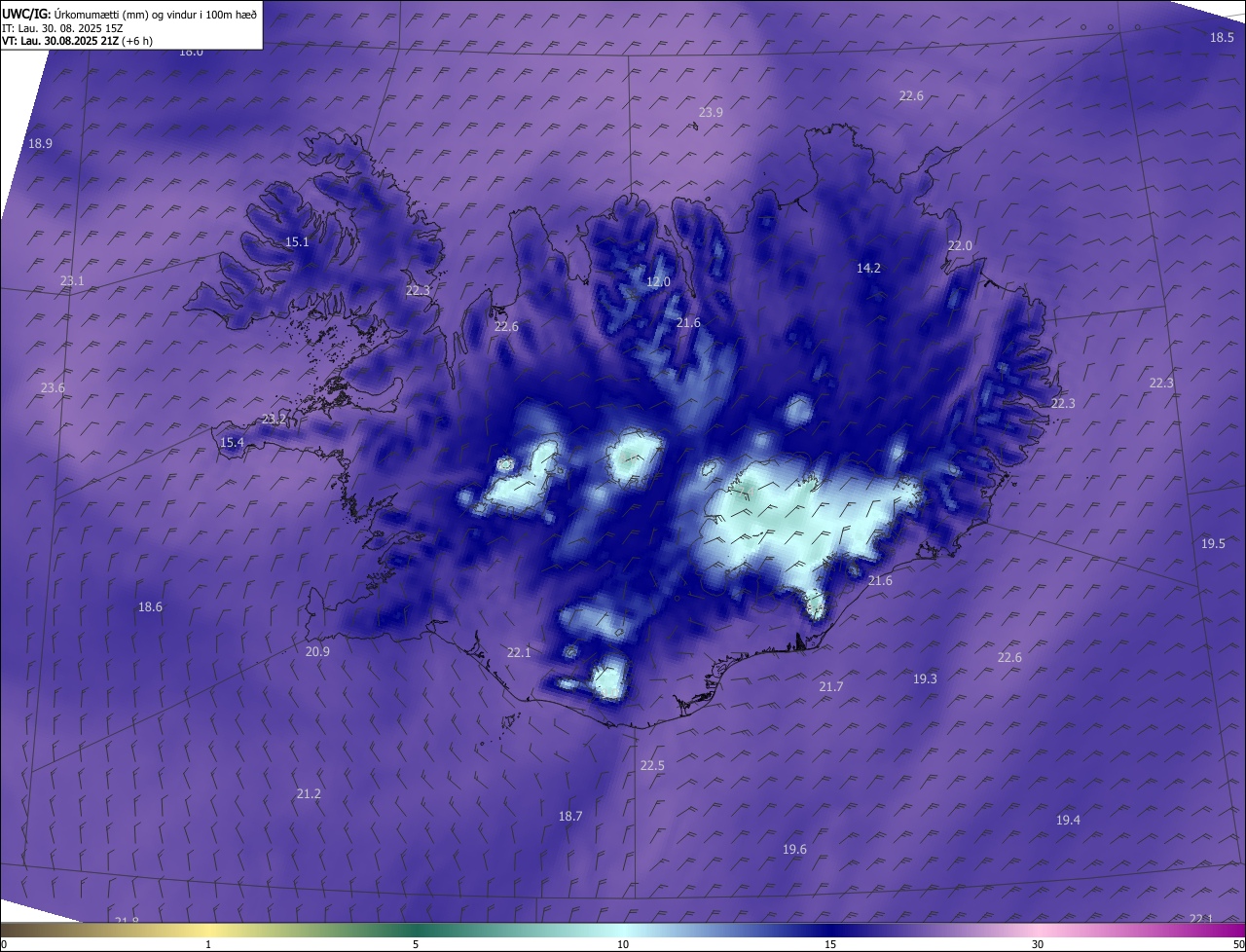
Task: Click the wind value 18.7
Action: (570, 817)
